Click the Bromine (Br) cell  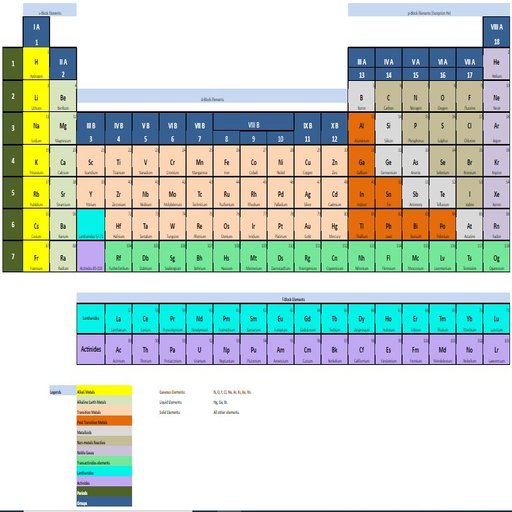[x=469, y=160]
